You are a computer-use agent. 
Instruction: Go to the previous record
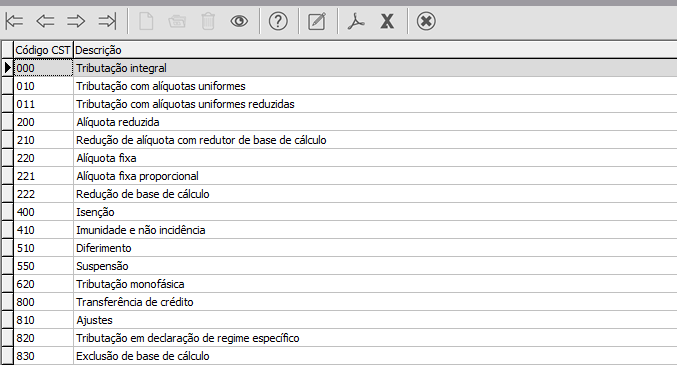45,21
